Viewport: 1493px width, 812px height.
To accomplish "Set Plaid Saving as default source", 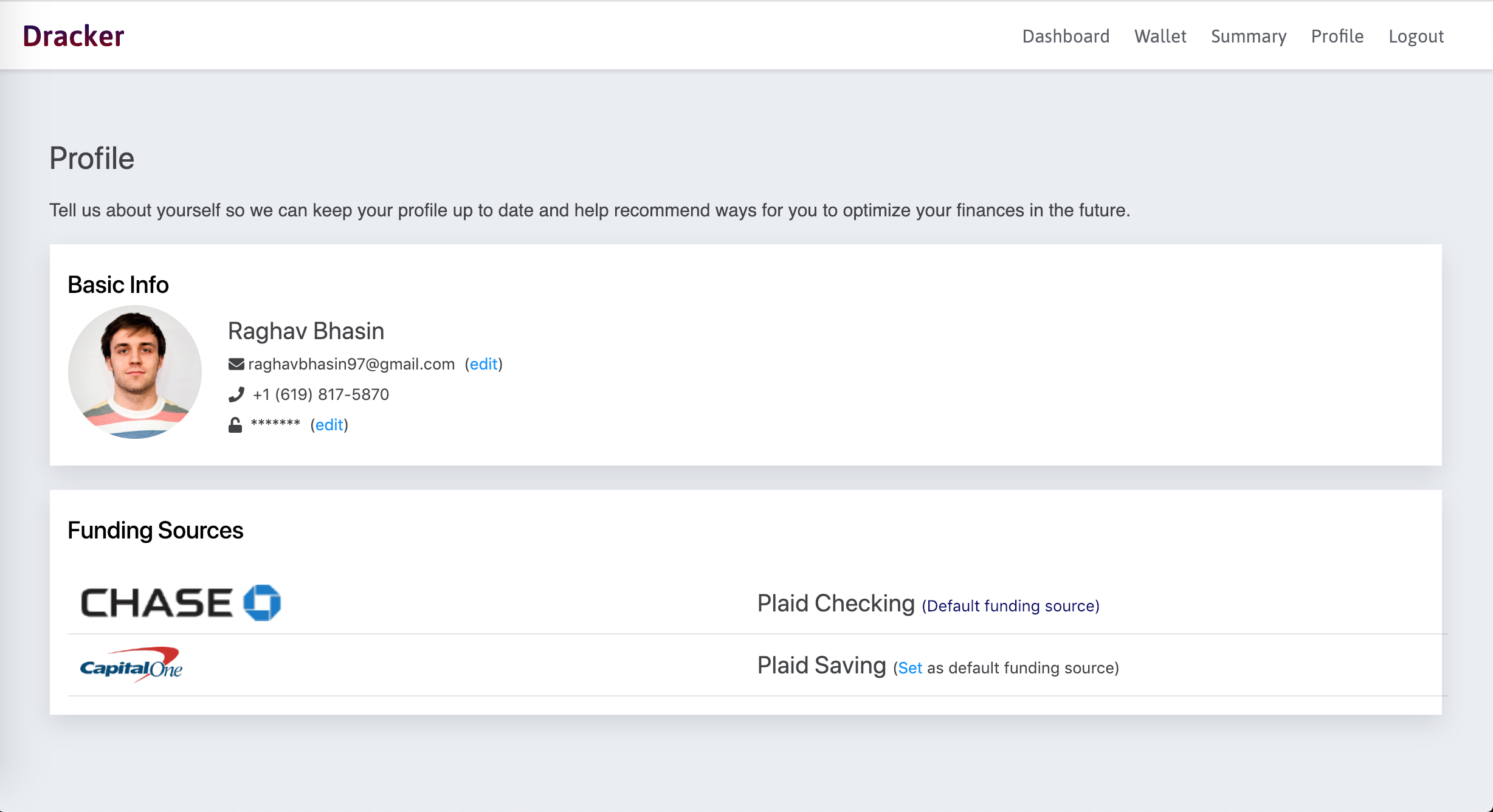I will click(x=910, y=668).
